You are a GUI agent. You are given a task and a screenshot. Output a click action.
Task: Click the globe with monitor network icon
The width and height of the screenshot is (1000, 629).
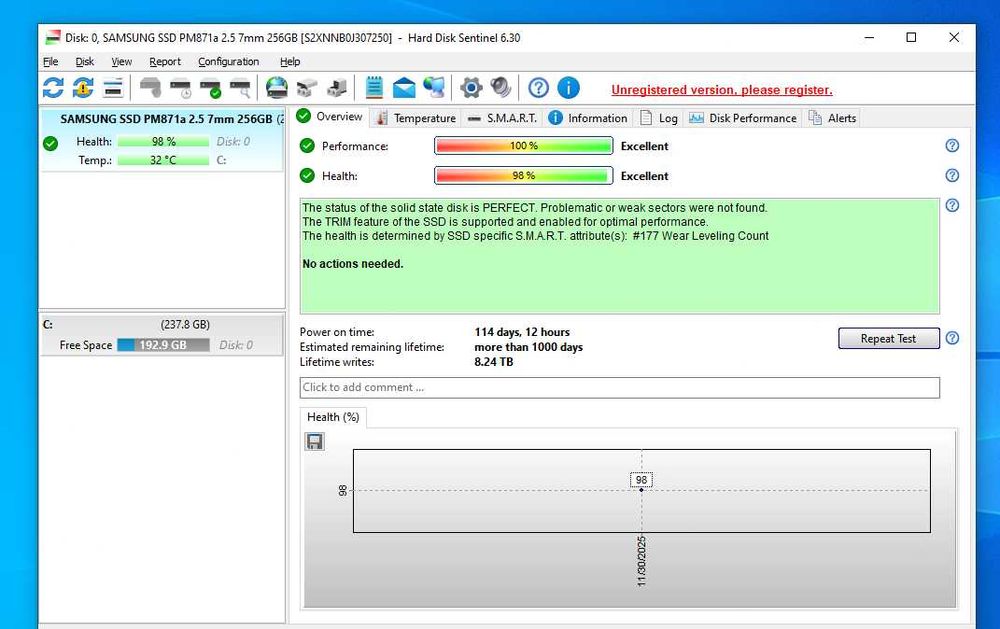click(434, 87)
